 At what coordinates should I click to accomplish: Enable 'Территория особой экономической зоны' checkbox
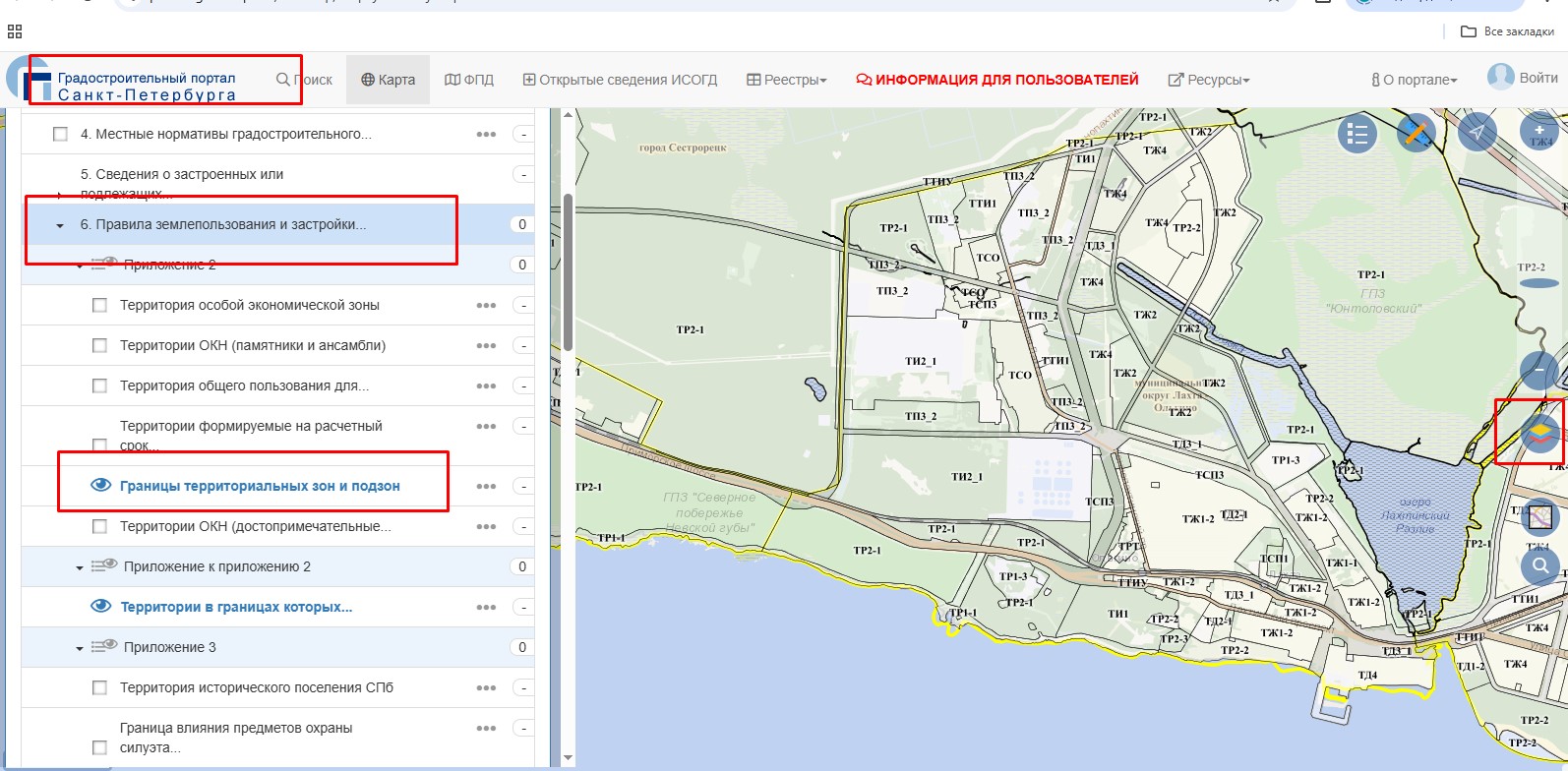tap(99, 306)
